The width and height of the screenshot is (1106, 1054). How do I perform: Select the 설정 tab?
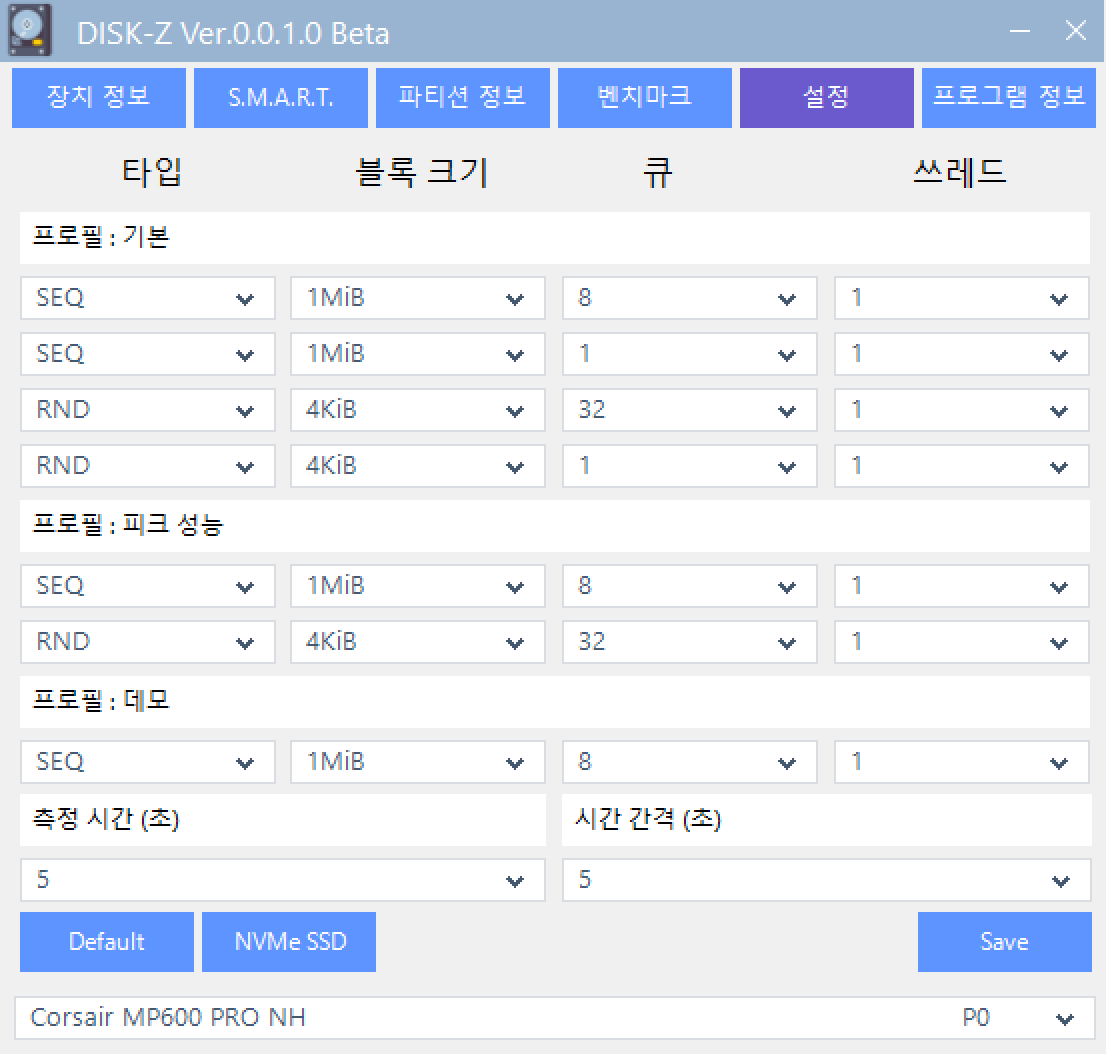click(x=827, y=98)
